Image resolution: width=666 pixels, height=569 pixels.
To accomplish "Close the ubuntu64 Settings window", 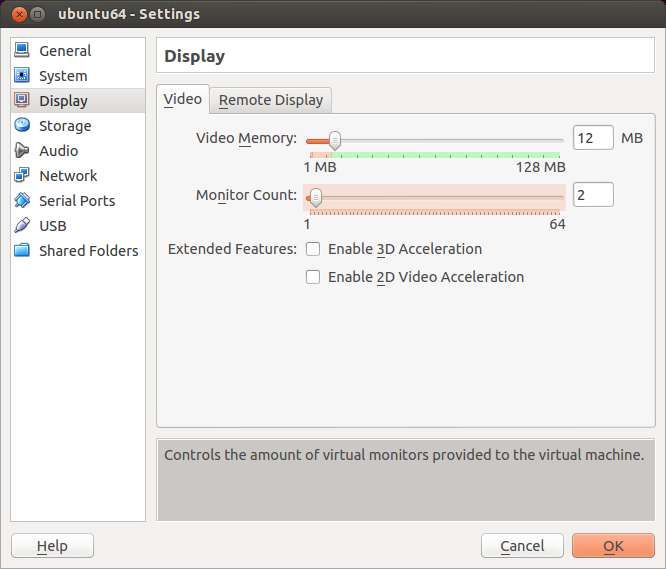I will (19, 14).
